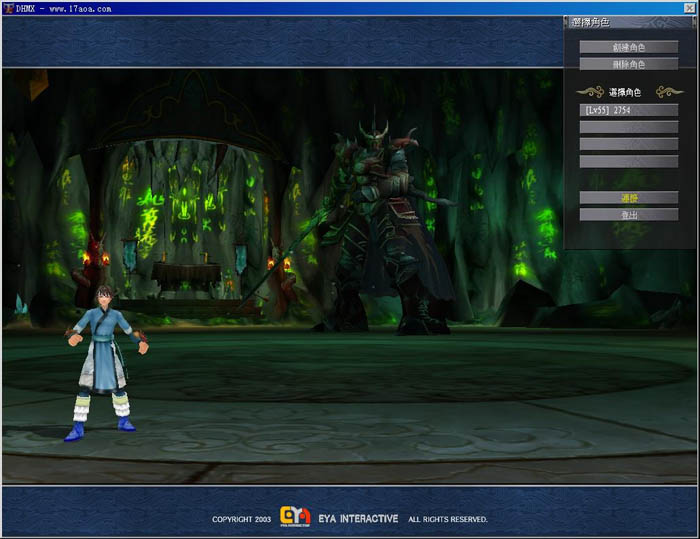
Task: Click the horned armored warrior figure
Action: coord(385,230)
